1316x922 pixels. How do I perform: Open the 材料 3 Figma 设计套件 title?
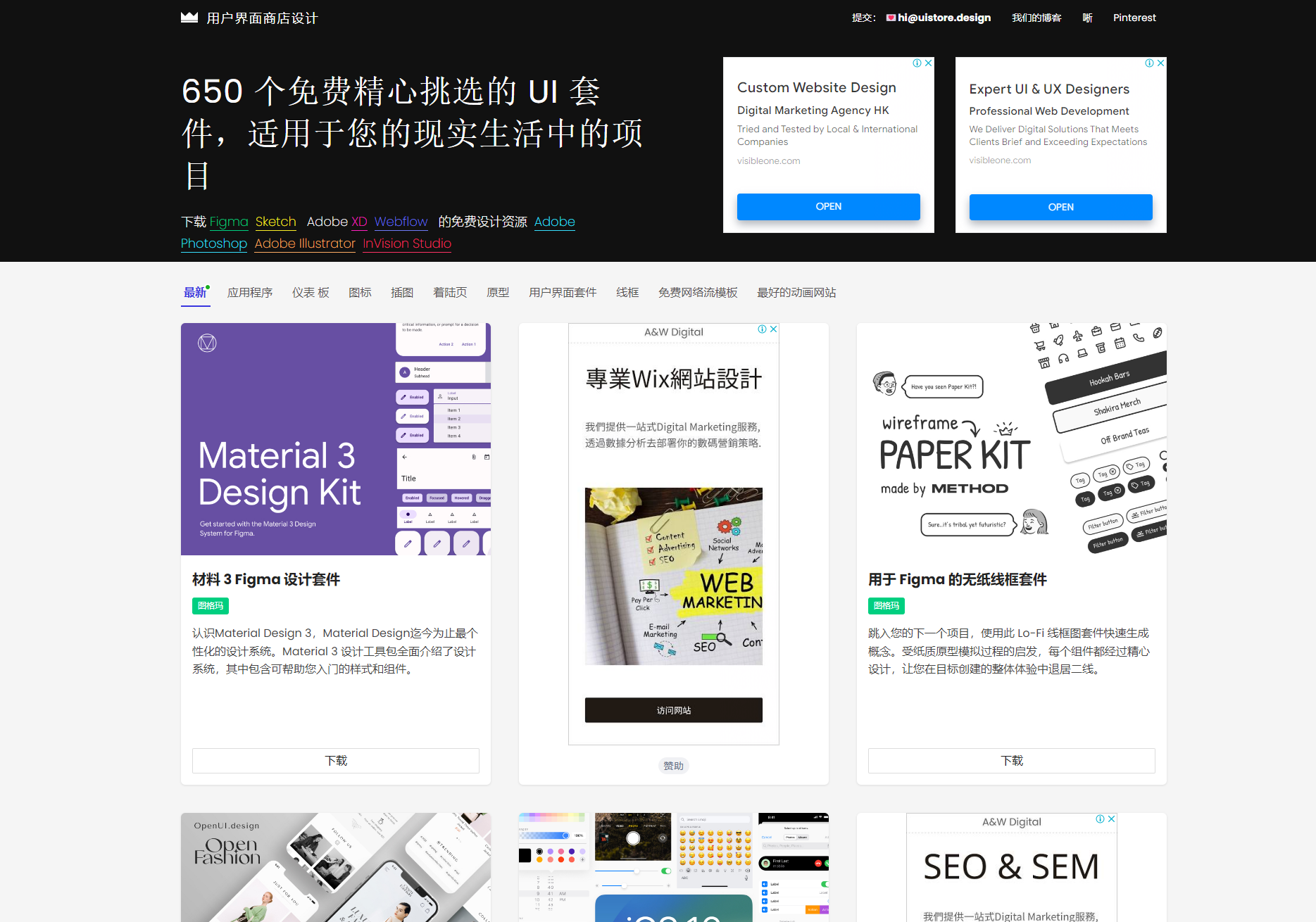(266, 579)
